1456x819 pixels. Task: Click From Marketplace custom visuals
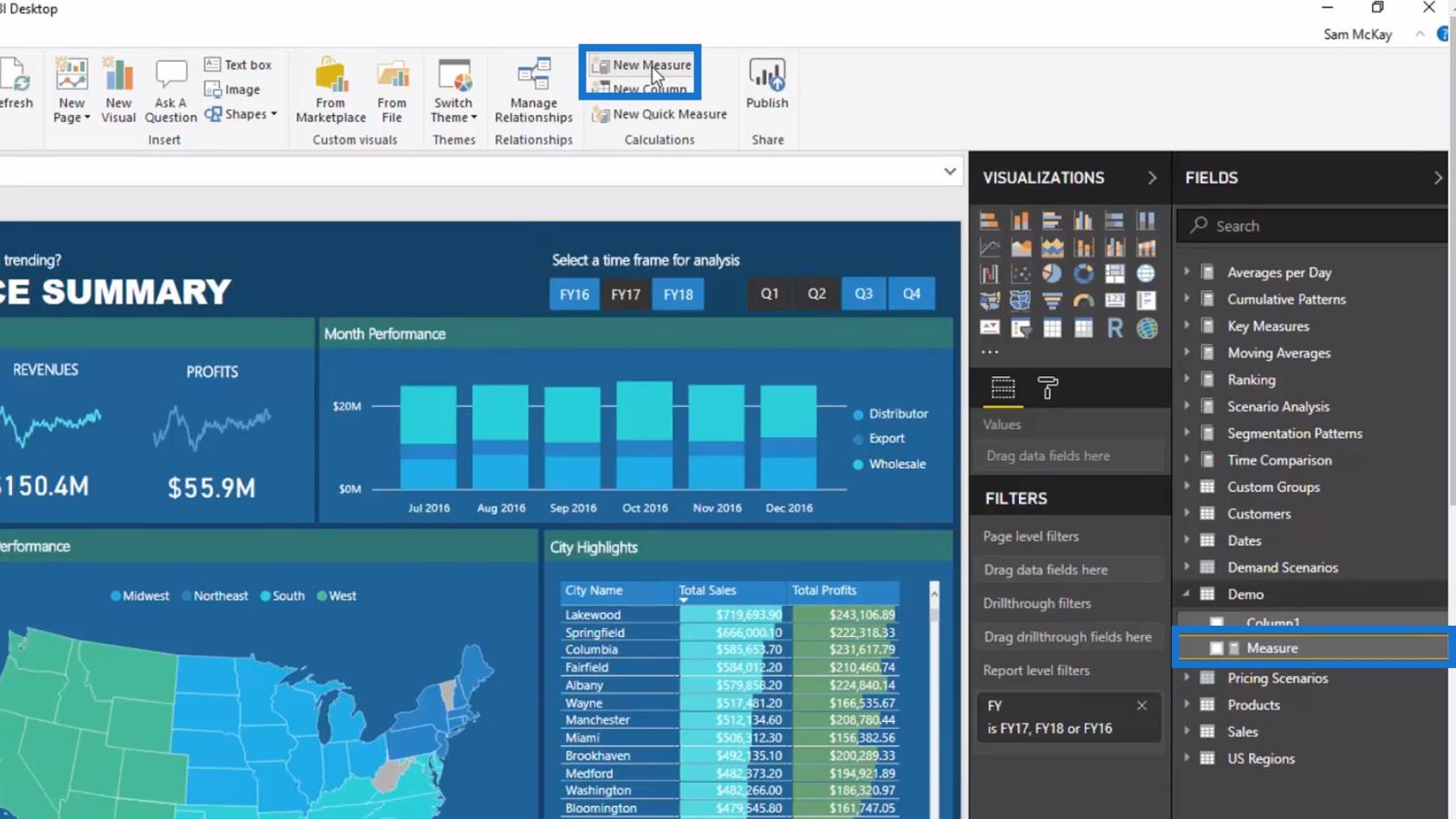[331, 91]
